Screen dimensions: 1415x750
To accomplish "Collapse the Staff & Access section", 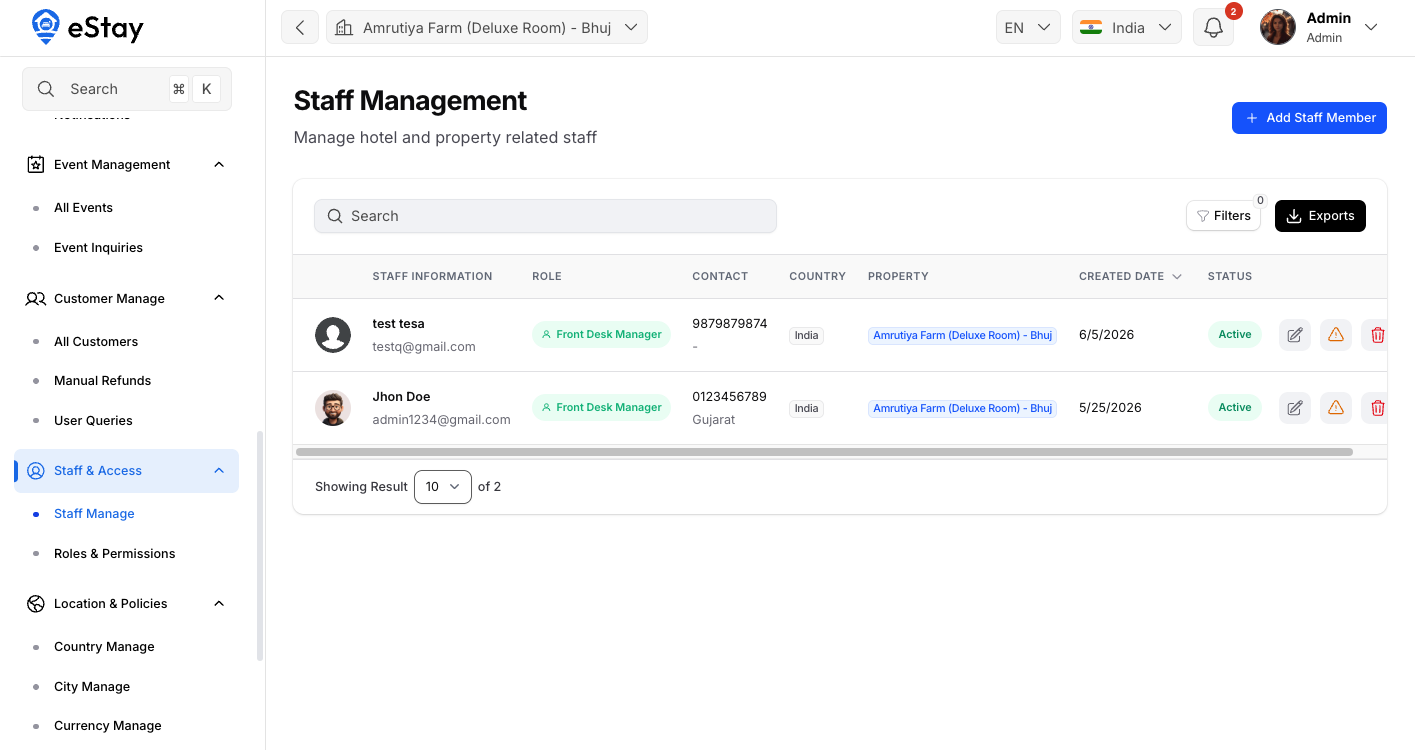I will [x=219, y=471].
